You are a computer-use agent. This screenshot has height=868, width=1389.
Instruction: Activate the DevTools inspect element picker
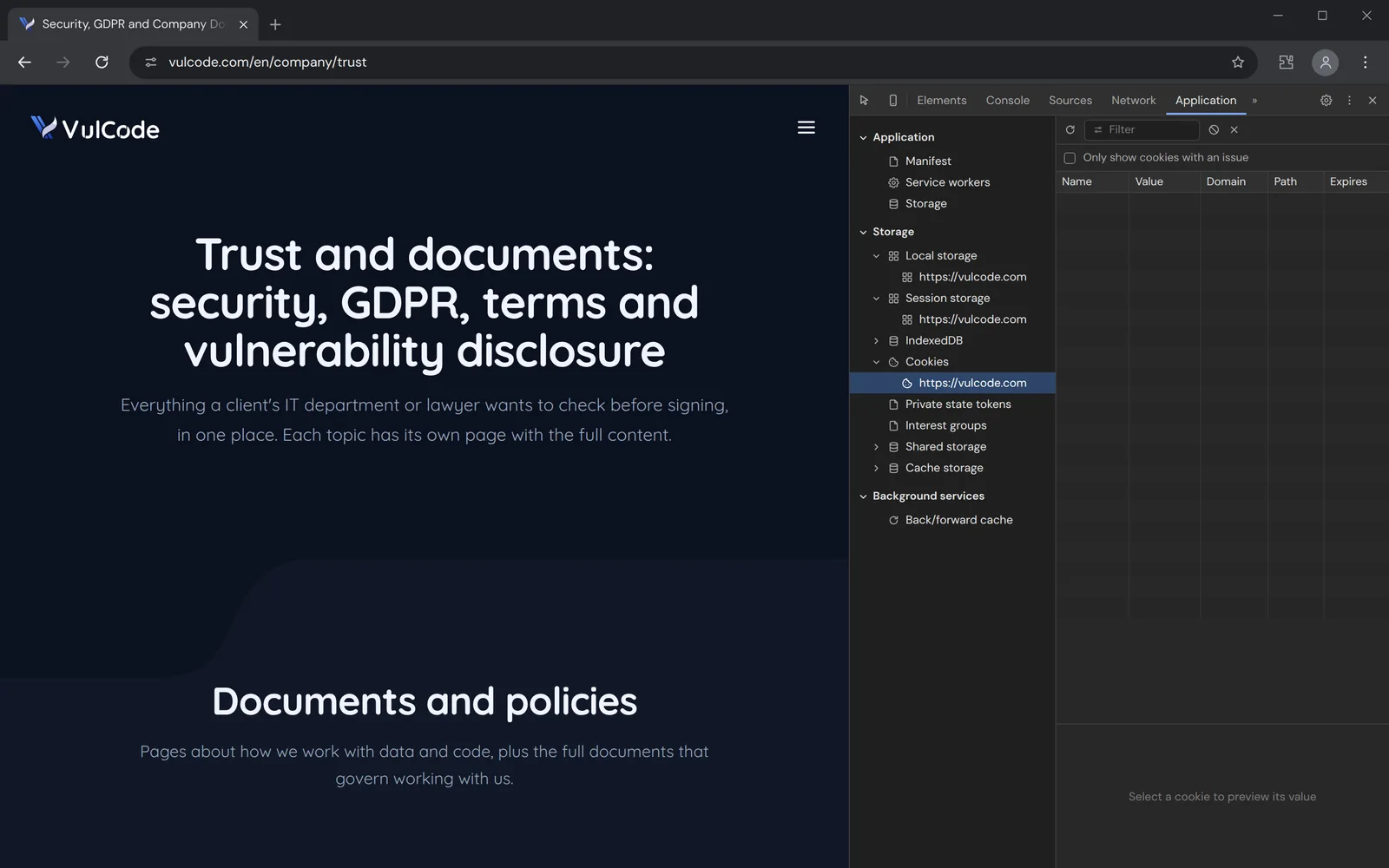(864, 101)
